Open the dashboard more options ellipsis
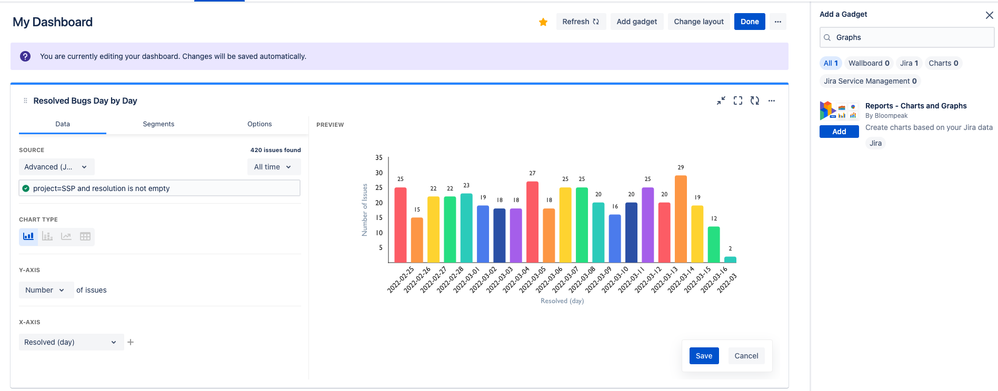Viewport: 998px width, 391px height. pos(778,22)
